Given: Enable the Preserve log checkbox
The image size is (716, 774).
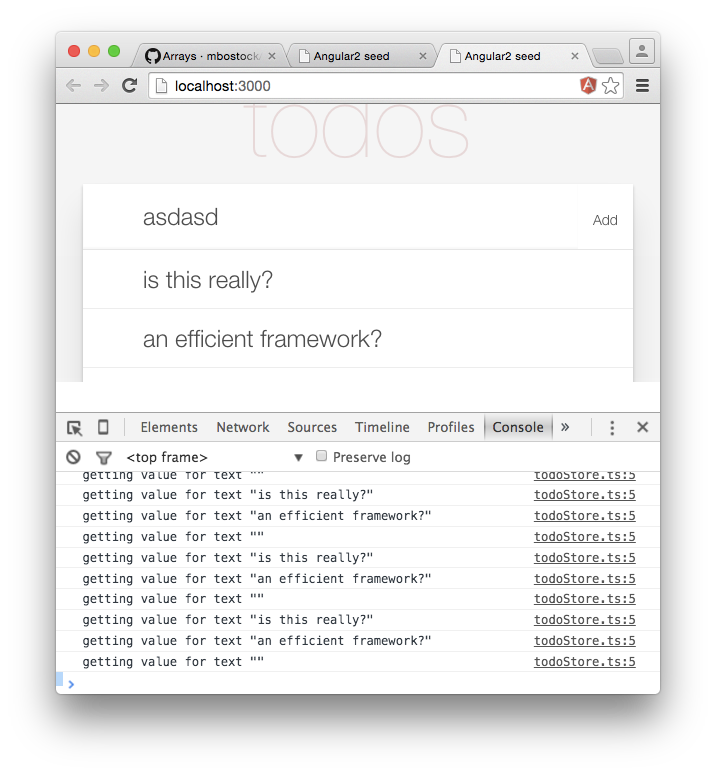Looking at the screenshot, I should 322,456.
